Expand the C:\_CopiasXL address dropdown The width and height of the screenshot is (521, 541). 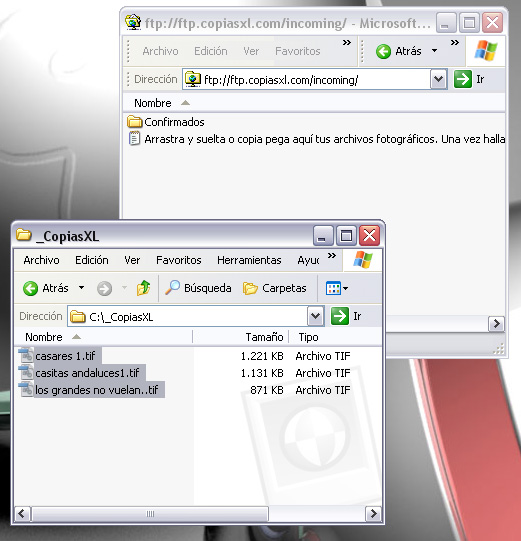(315, 316)
